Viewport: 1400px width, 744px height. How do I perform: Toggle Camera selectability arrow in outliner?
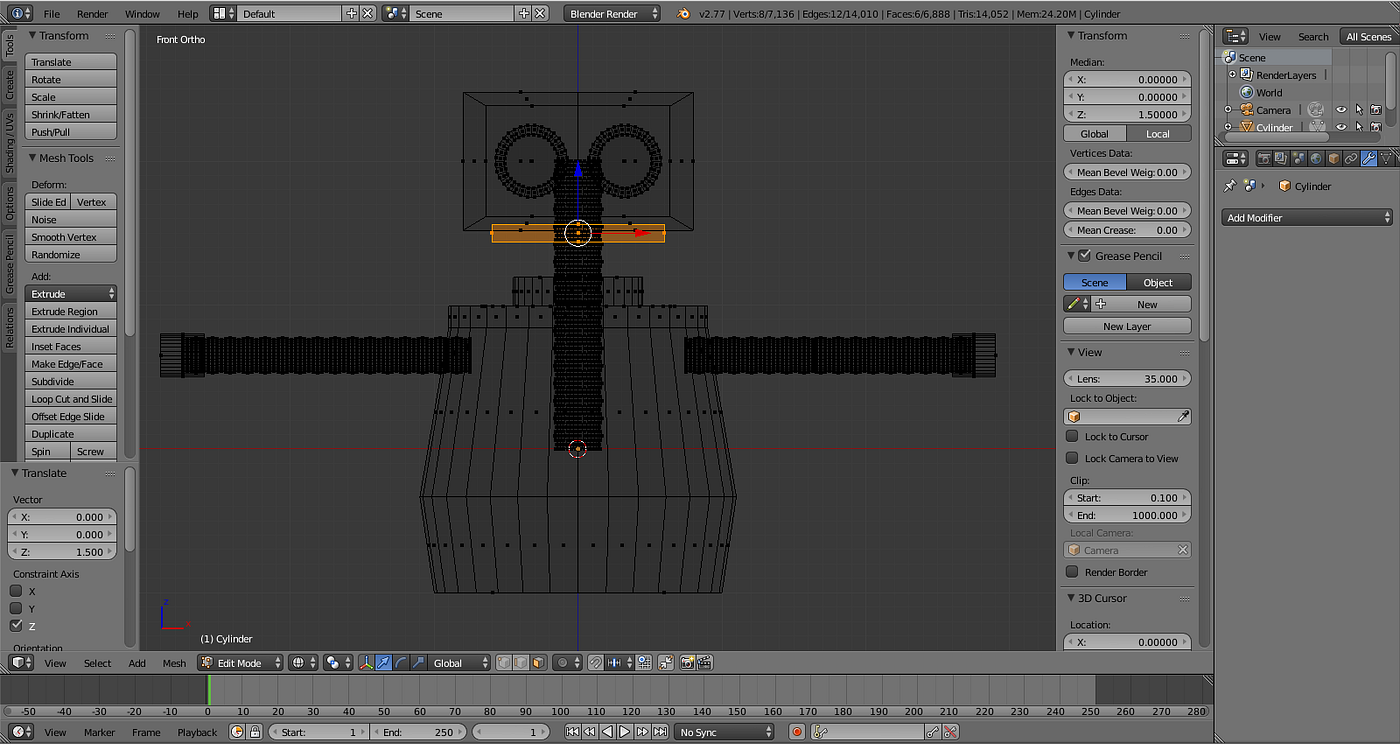tap(1359, 110)
